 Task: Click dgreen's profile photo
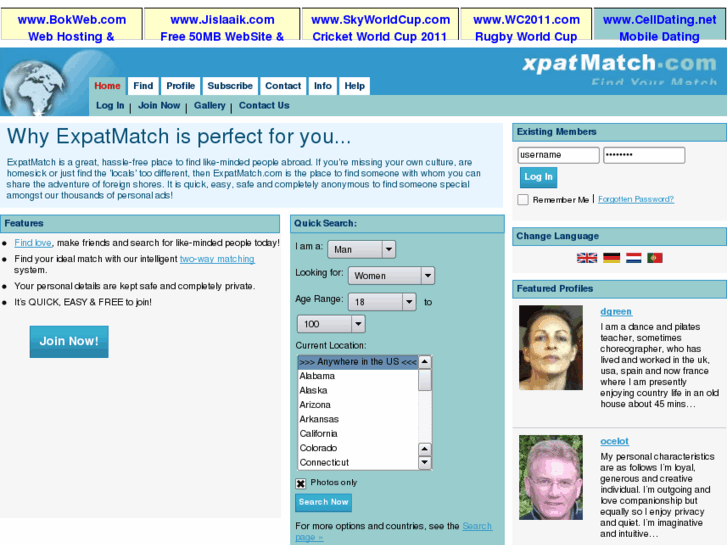pyautogui.click(x=551, y=347)
